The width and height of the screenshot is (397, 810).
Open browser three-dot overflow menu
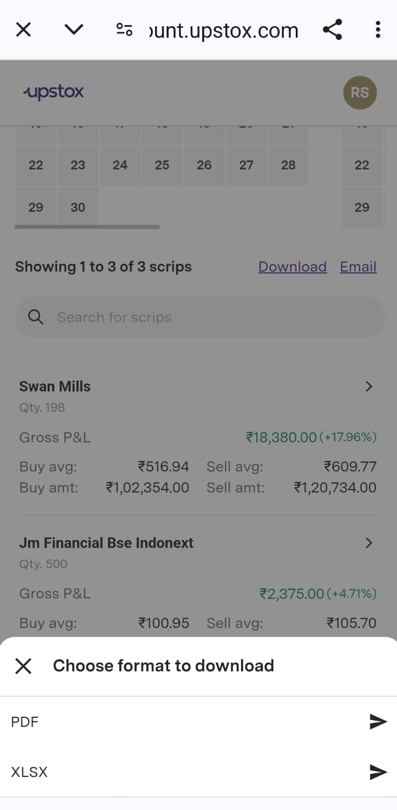[x=378, y=30]
